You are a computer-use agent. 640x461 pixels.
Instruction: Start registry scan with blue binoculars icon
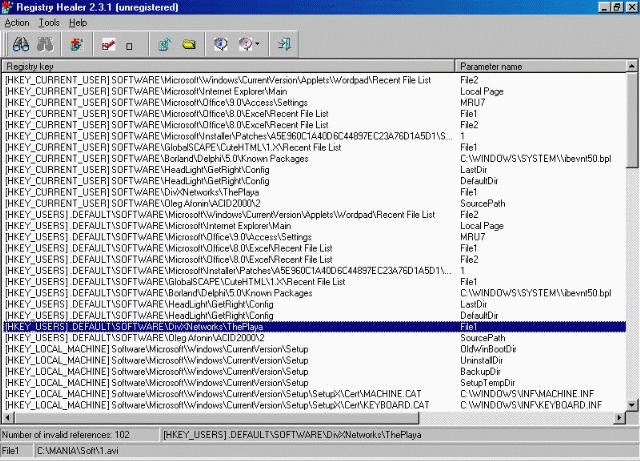tap(21, 44)
